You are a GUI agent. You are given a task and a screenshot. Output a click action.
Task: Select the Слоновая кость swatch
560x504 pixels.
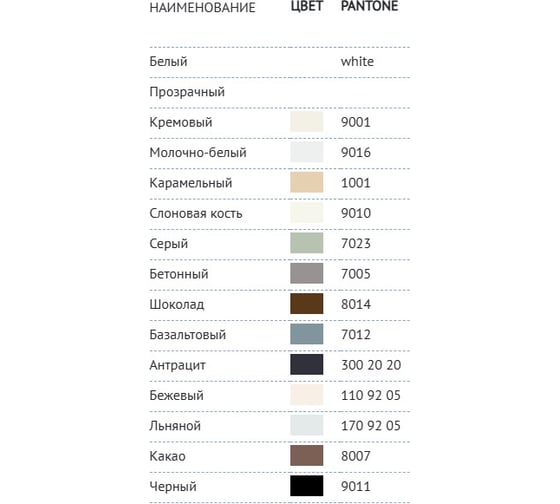coord(306,213)
